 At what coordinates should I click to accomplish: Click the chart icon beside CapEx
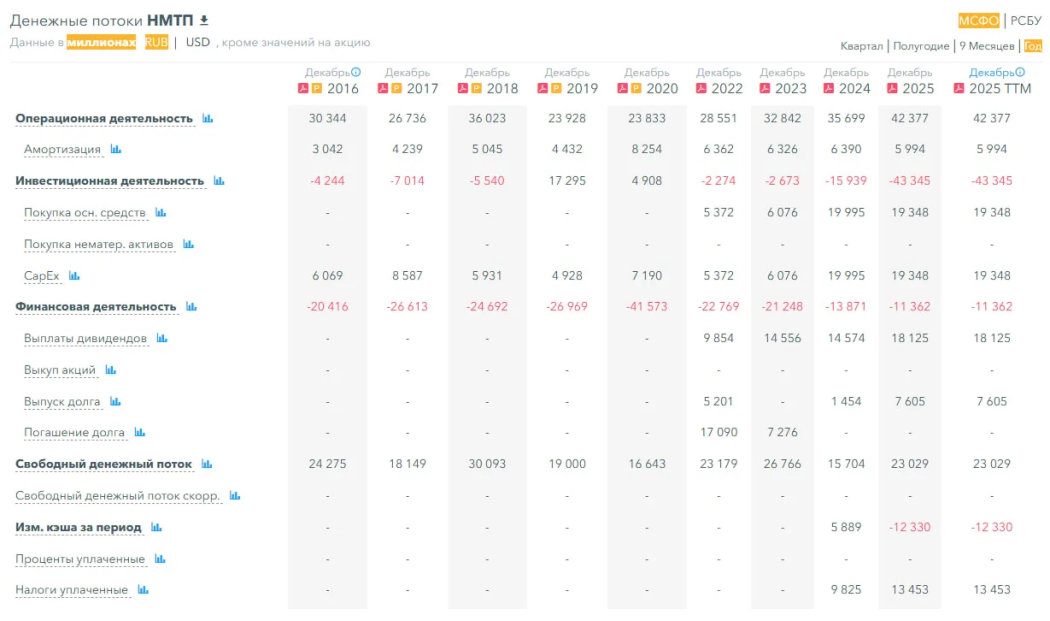point(74,276)
